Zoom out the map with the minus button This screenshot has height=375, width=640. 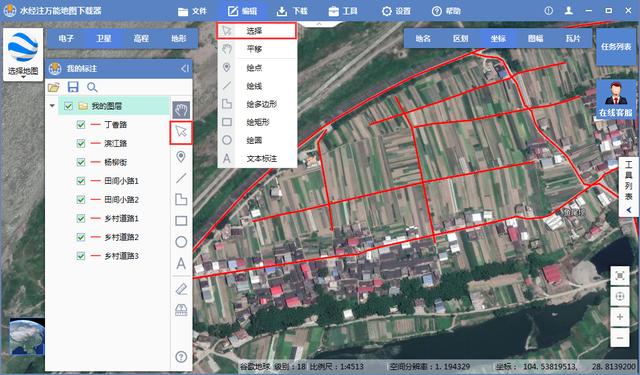[x=620, y=338]
